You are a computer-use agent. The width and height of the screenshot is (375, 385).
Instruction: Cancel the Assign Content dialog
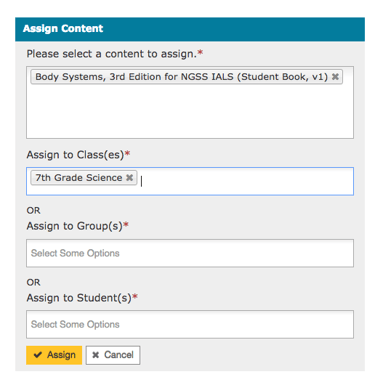113,355
